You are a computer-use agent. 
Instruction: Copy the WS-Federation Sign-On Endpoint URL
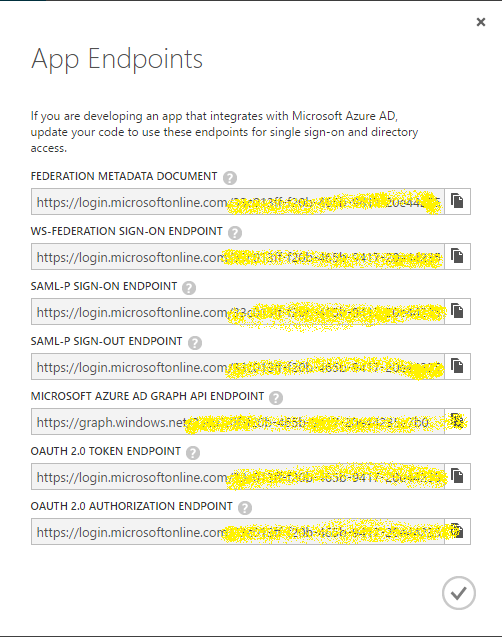point(457,256)
